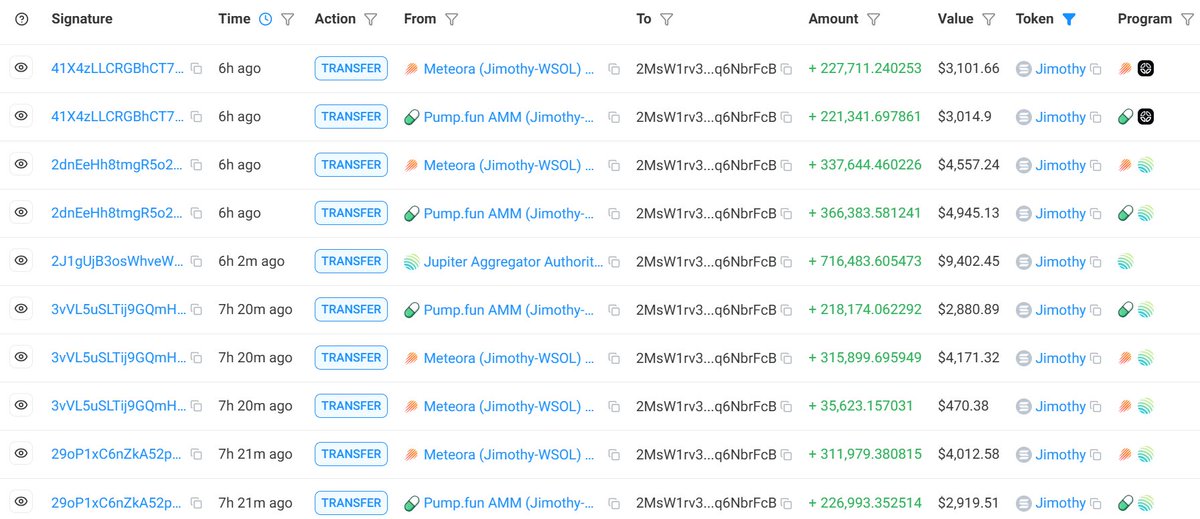Copy the To address in the $2,919.51 row
Screen dimensions: 1200x519
click(787, 503)
